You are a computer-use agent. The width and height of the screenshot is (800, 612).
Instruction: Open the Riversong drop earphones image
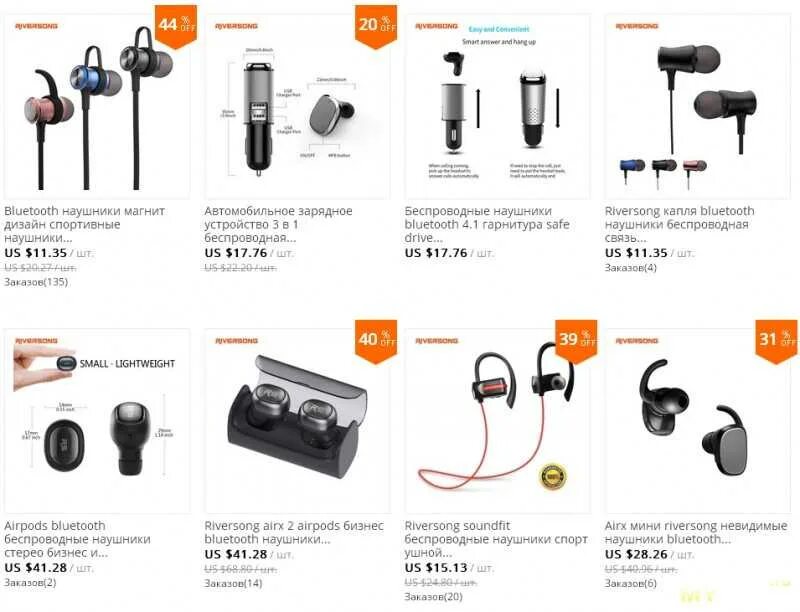[x=697, y=107]
